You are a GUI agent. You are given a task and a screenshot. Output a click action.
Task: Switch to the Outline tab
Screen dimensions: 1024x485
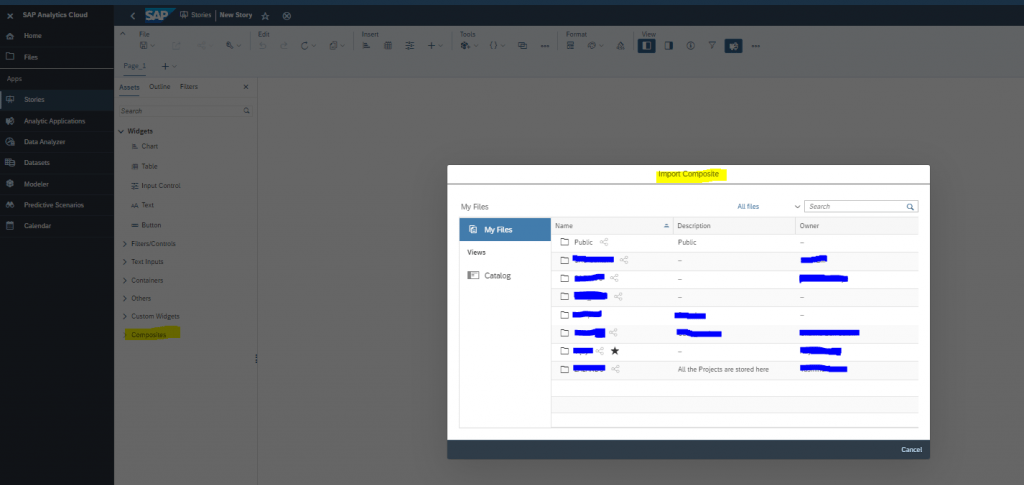click(160, 87)
